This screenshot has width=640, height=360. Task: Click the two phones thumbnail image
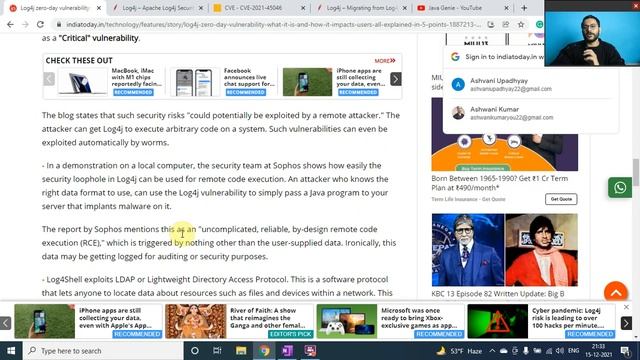194,82
